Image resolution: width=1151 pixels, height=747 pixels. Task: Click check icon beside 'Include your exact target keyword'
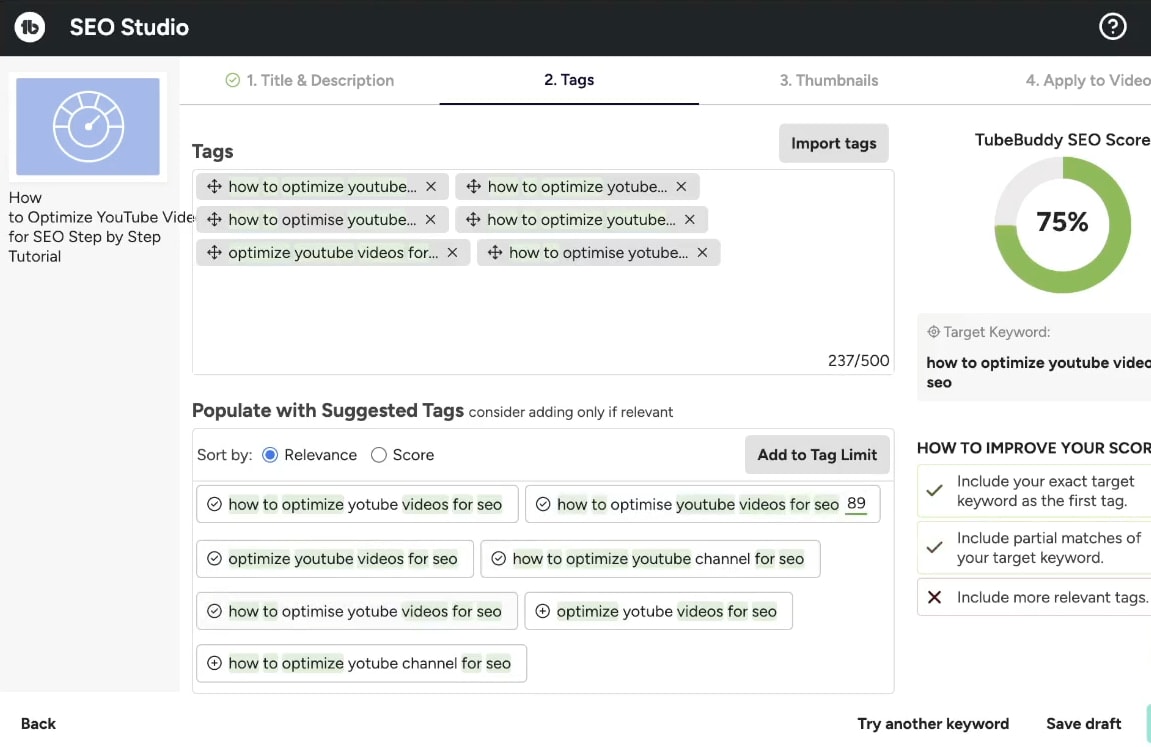point(934,491)
